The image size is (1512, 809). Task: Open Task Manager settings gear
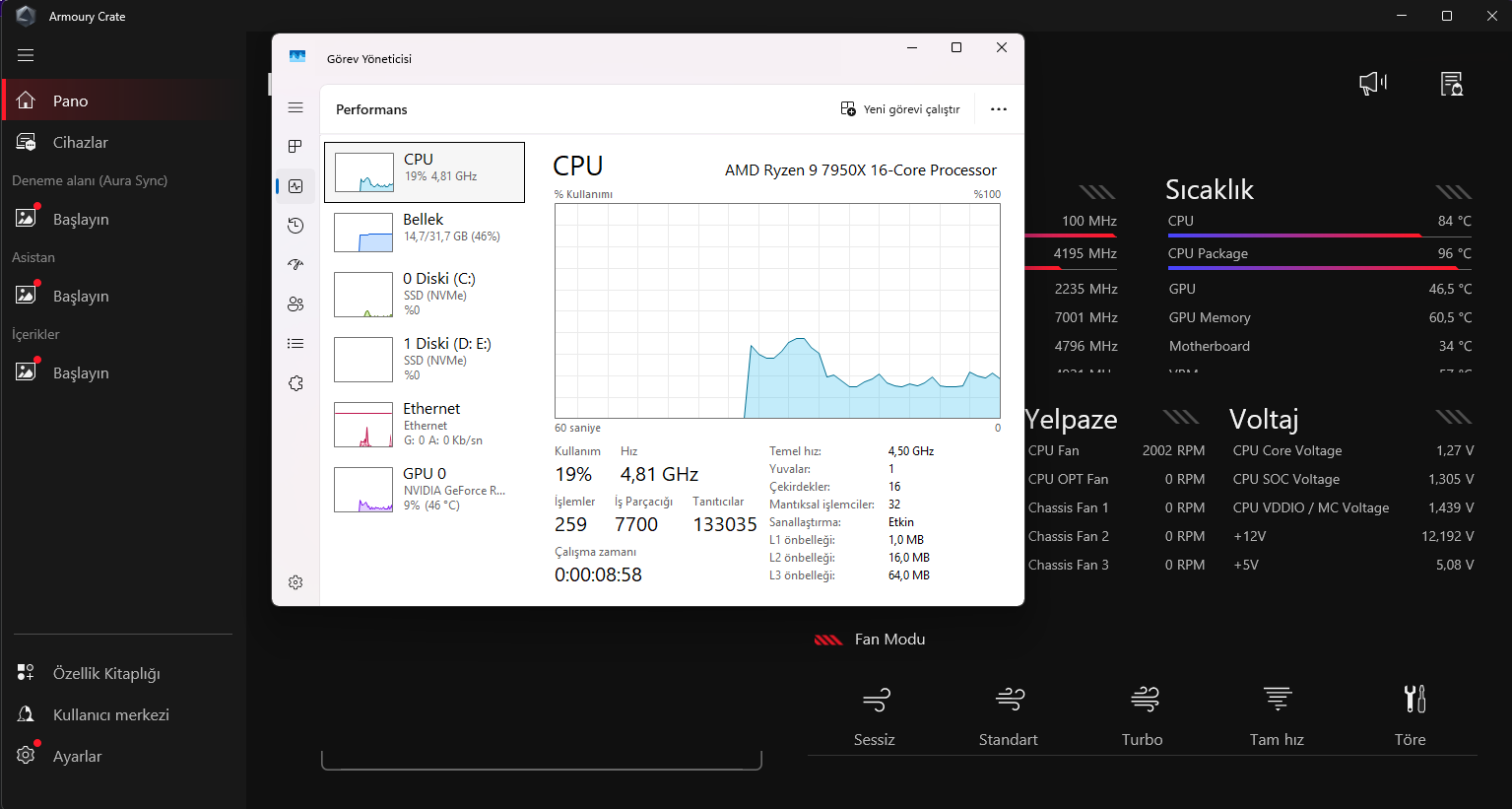[296, 582]
